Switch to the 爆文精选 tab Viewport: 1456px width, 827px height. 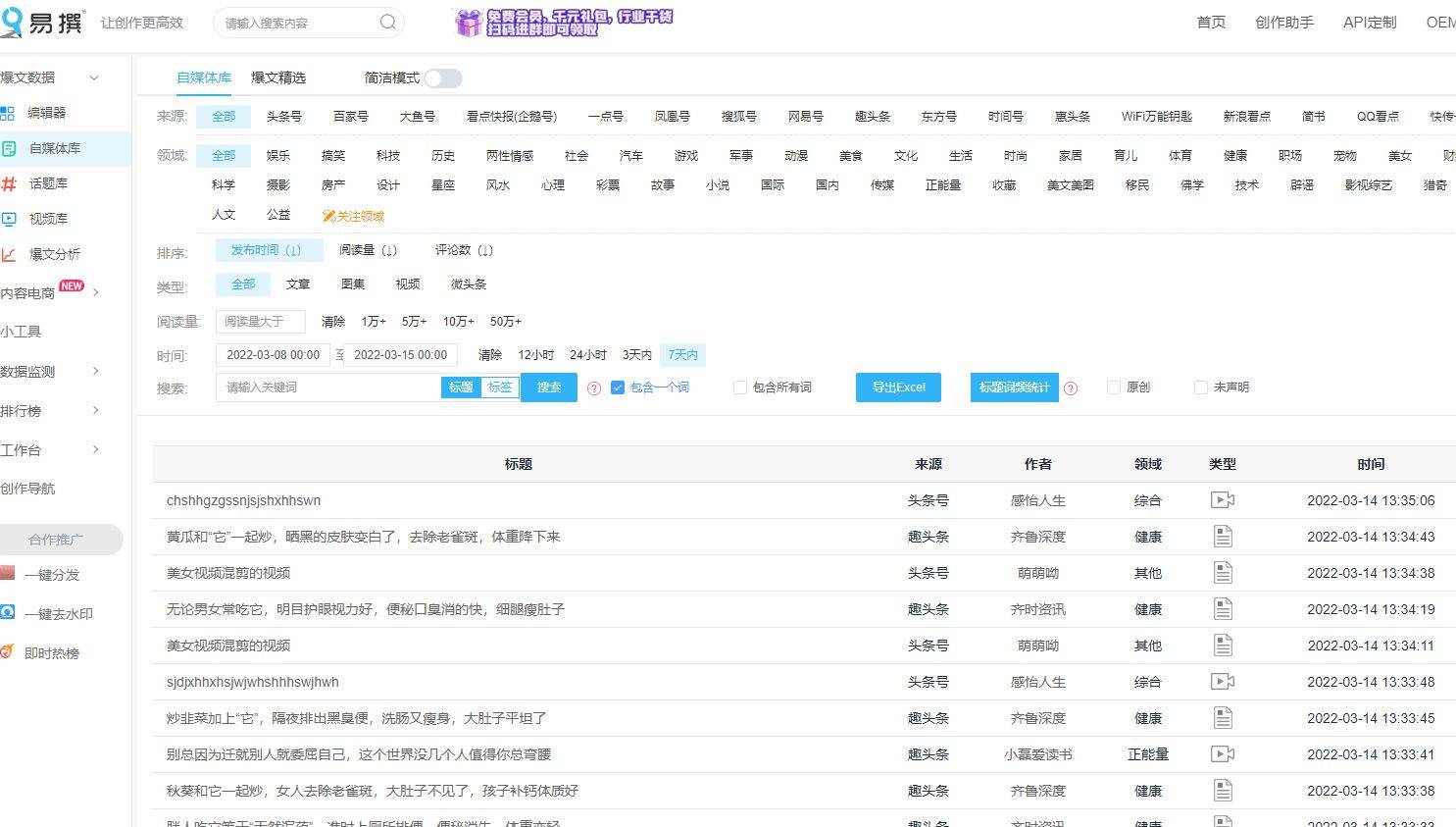pyautogui.click(x=278, y=78)
